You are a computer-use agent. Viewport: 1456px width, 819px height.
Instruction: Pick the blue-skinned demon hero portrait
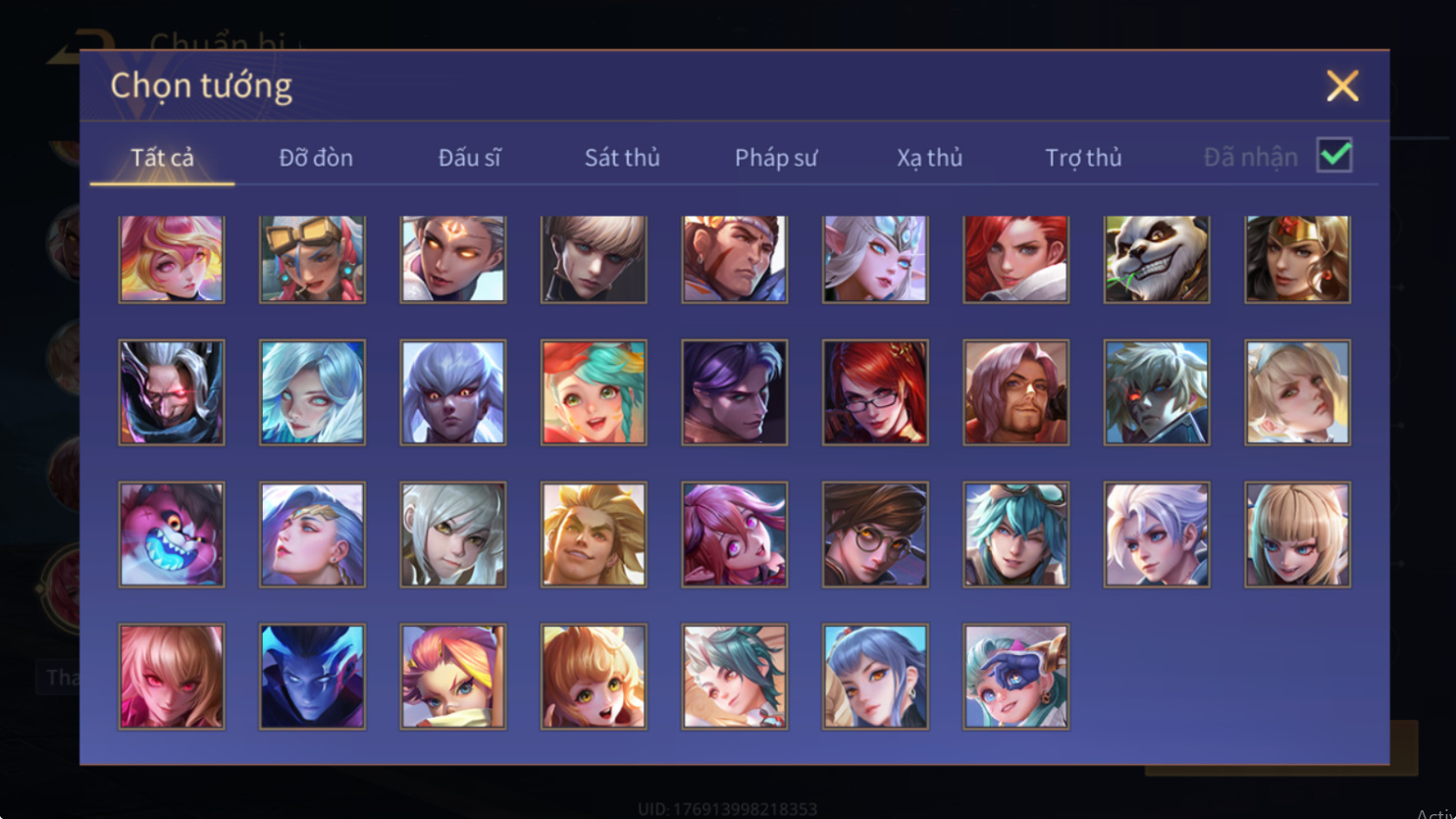coord(312,677)
